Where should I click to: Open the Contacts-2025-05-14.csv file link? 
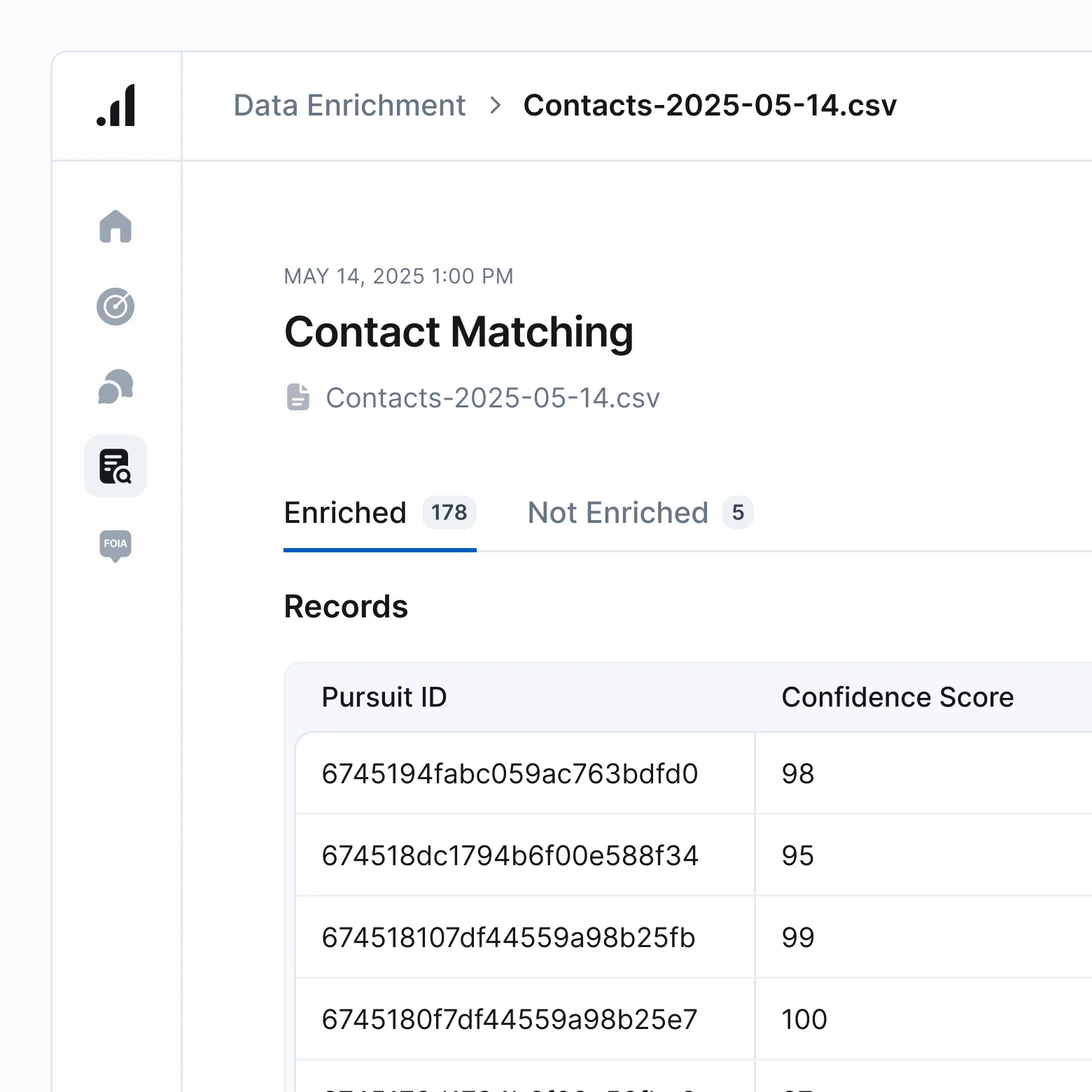[492, 398]
